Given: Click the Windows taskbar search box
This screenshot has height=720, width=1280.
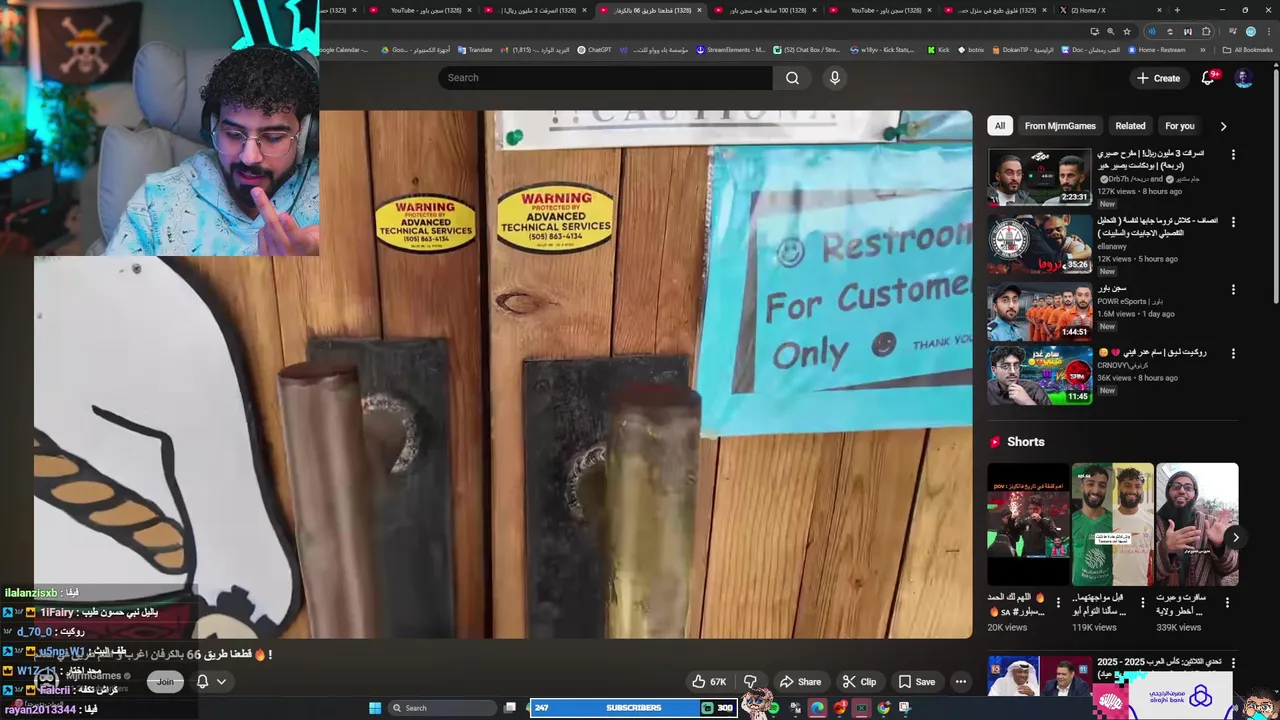Looking at the screenshot, I should coord(440,708).
